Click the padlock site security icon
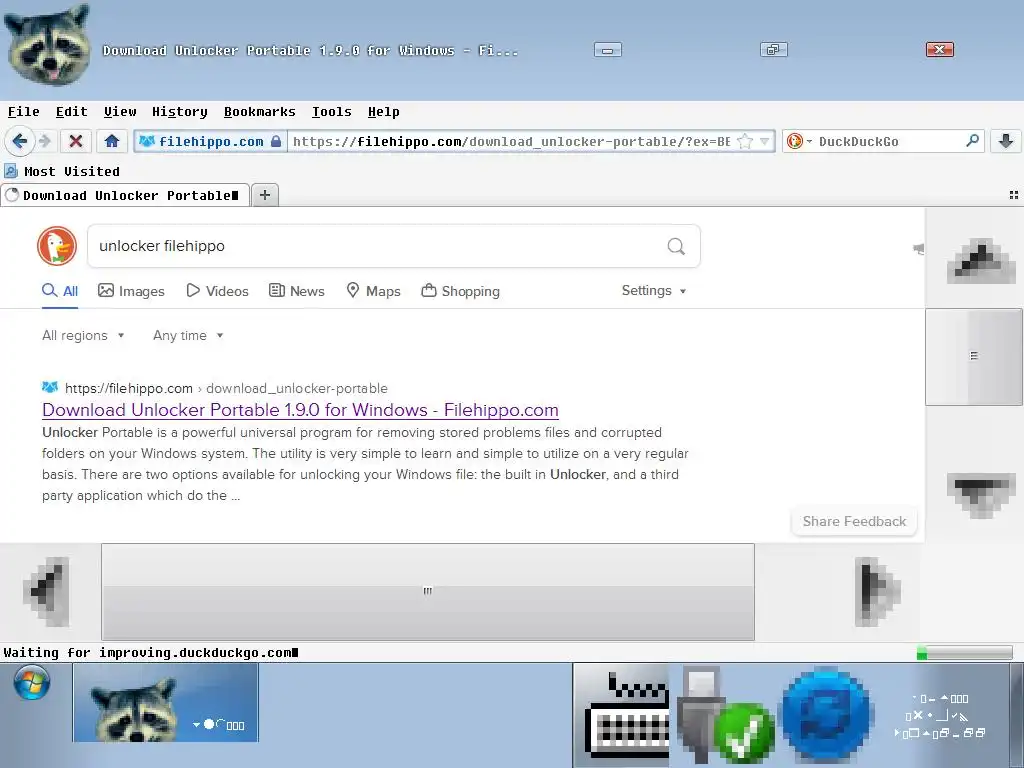 (x=276, y=141)
